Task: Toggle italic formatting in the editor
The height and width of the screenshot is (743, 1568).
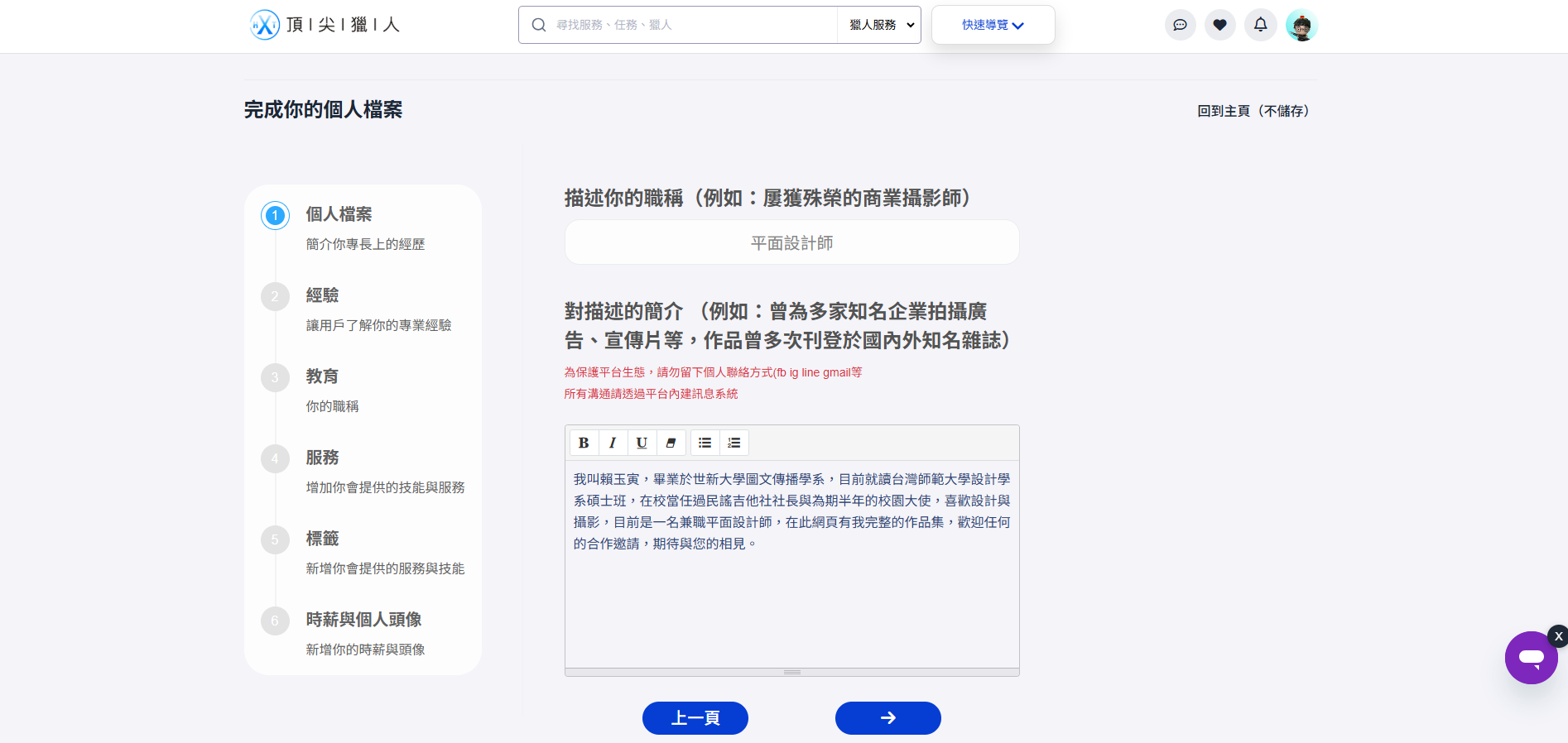Action: (613, 443)
